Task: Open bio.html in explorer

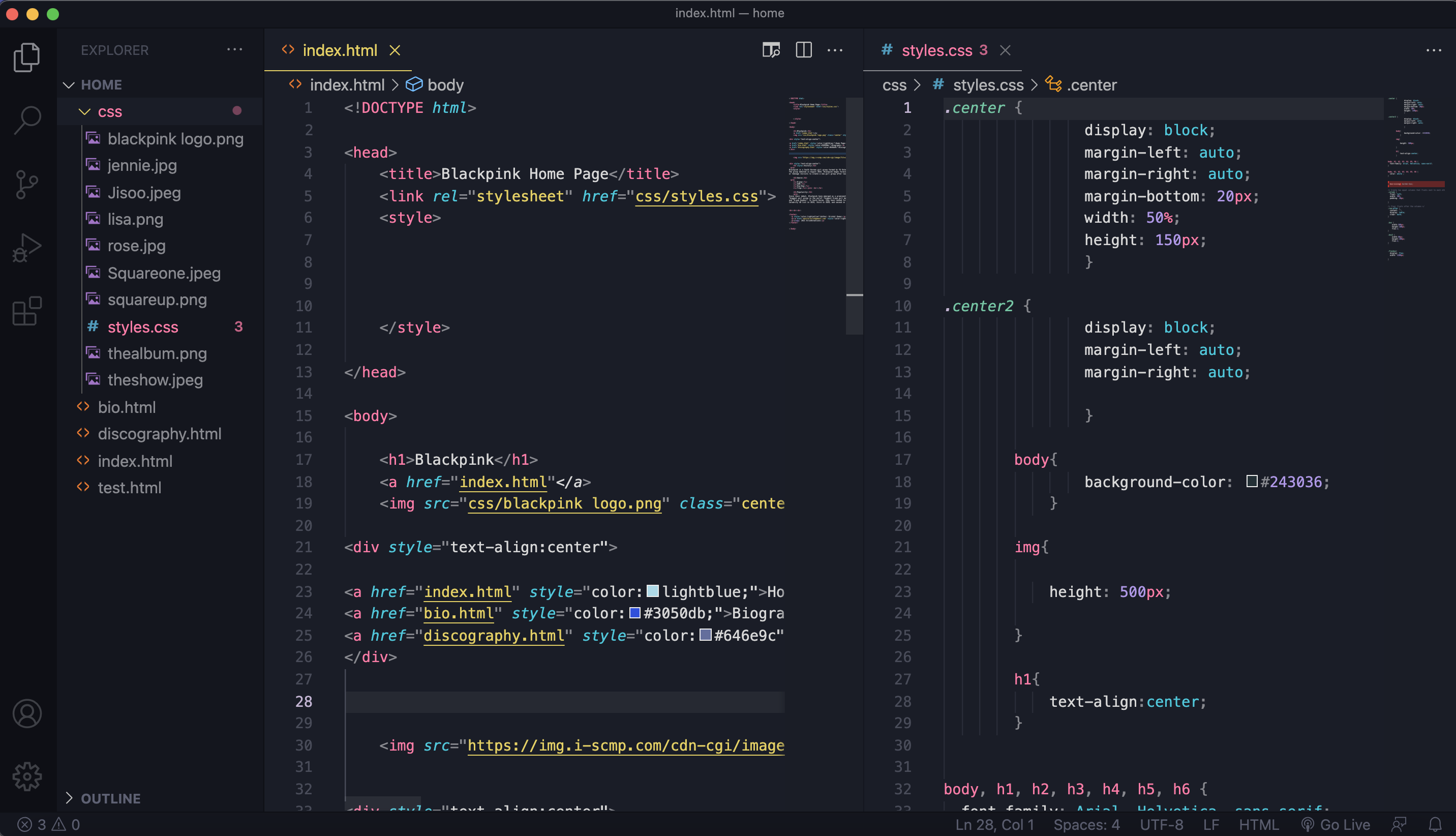Action: 126,407
